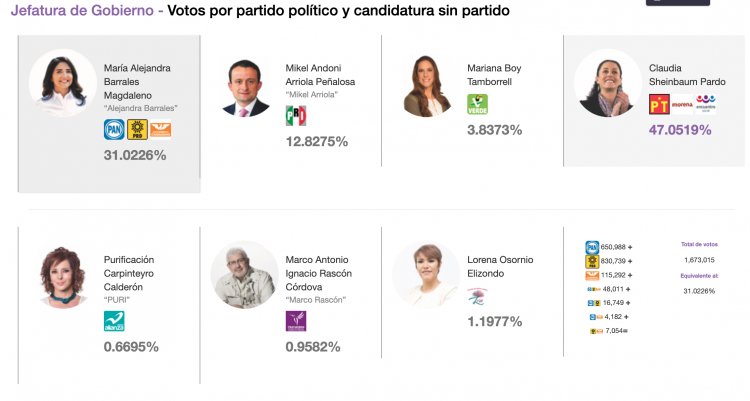Click the morena logo under Claudia Sheinbaum
The image size is (750, 401).
[682, 104]
